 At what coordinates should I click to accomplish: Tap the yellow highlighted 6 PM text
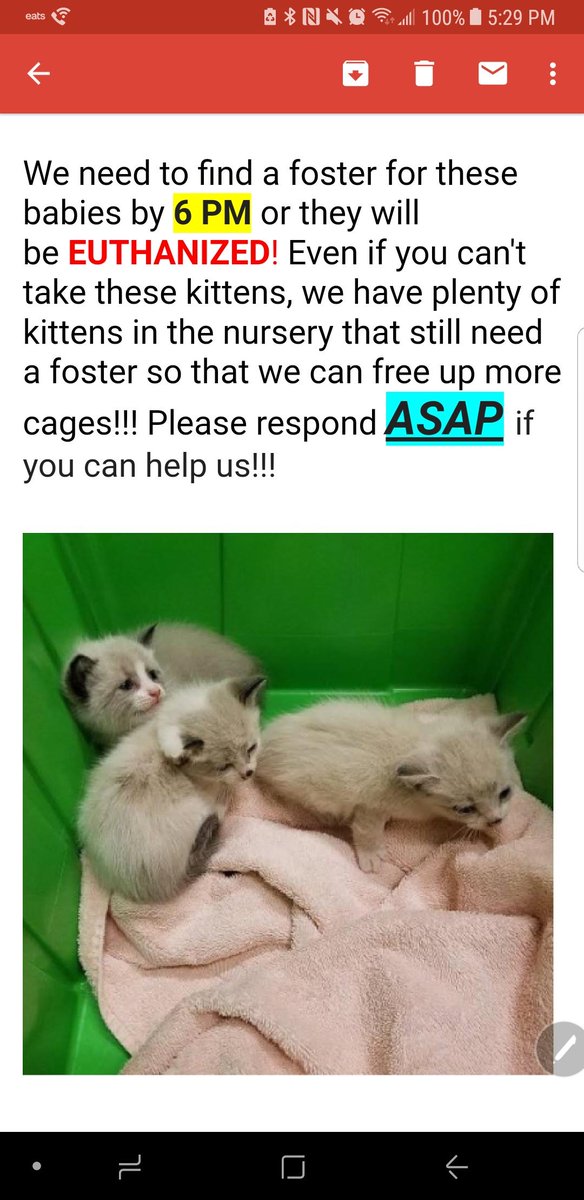coord(211,213)
